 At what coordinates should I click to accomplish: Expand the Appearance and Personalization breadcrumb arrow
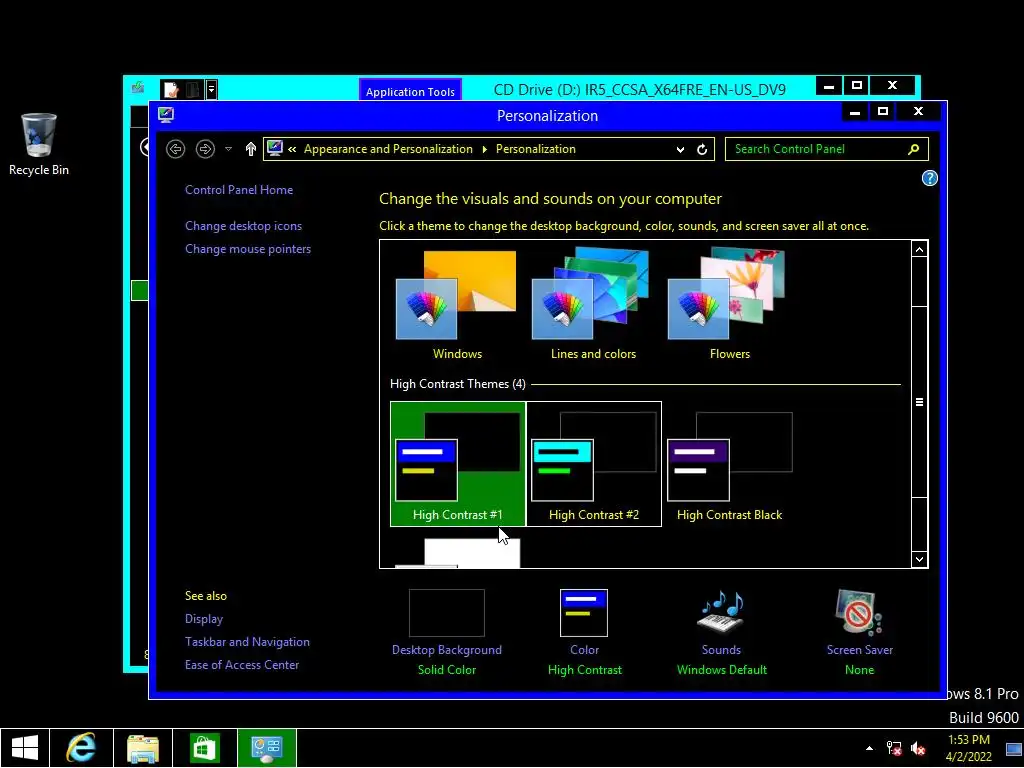[x=485, y=149]
